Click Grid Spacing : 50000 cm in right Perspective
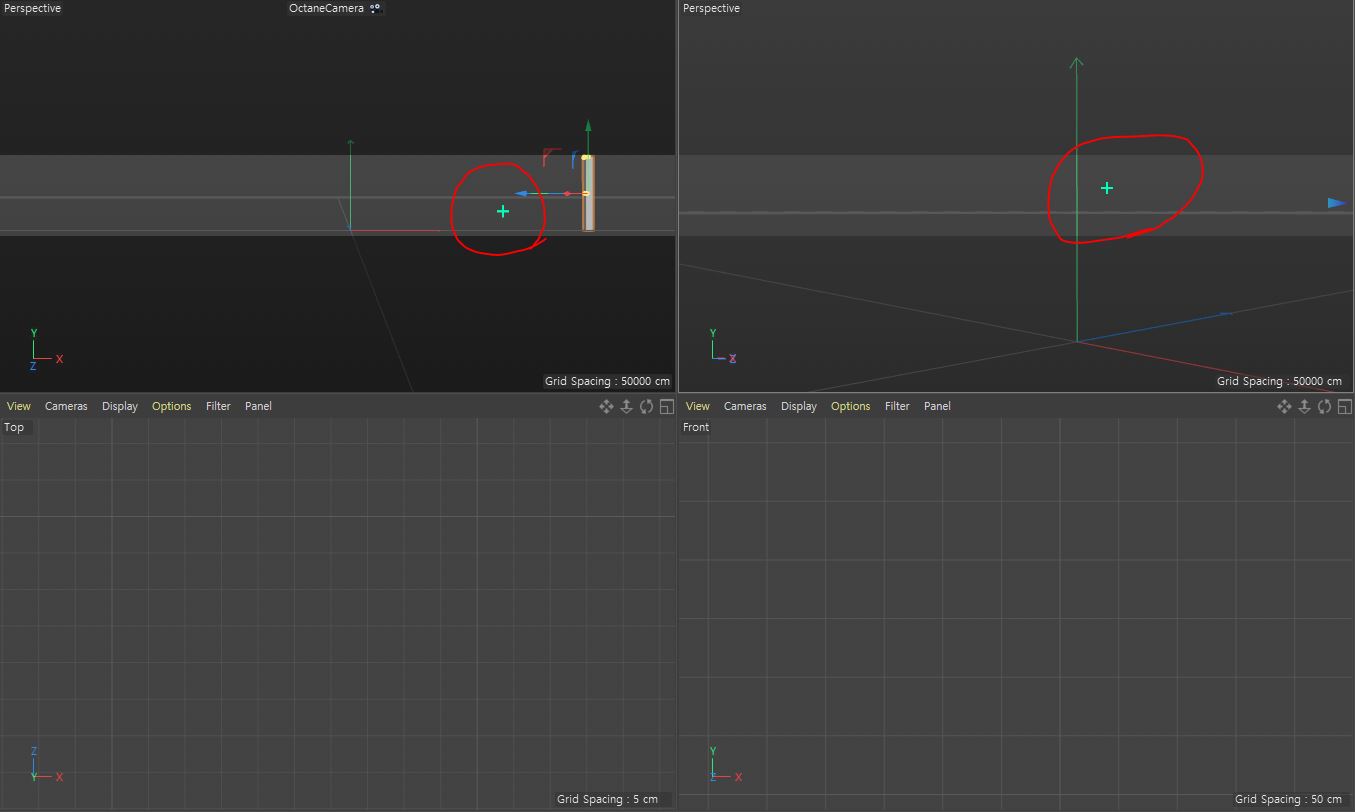Screen dimensions: 1355x812 tap(1279, 381)
